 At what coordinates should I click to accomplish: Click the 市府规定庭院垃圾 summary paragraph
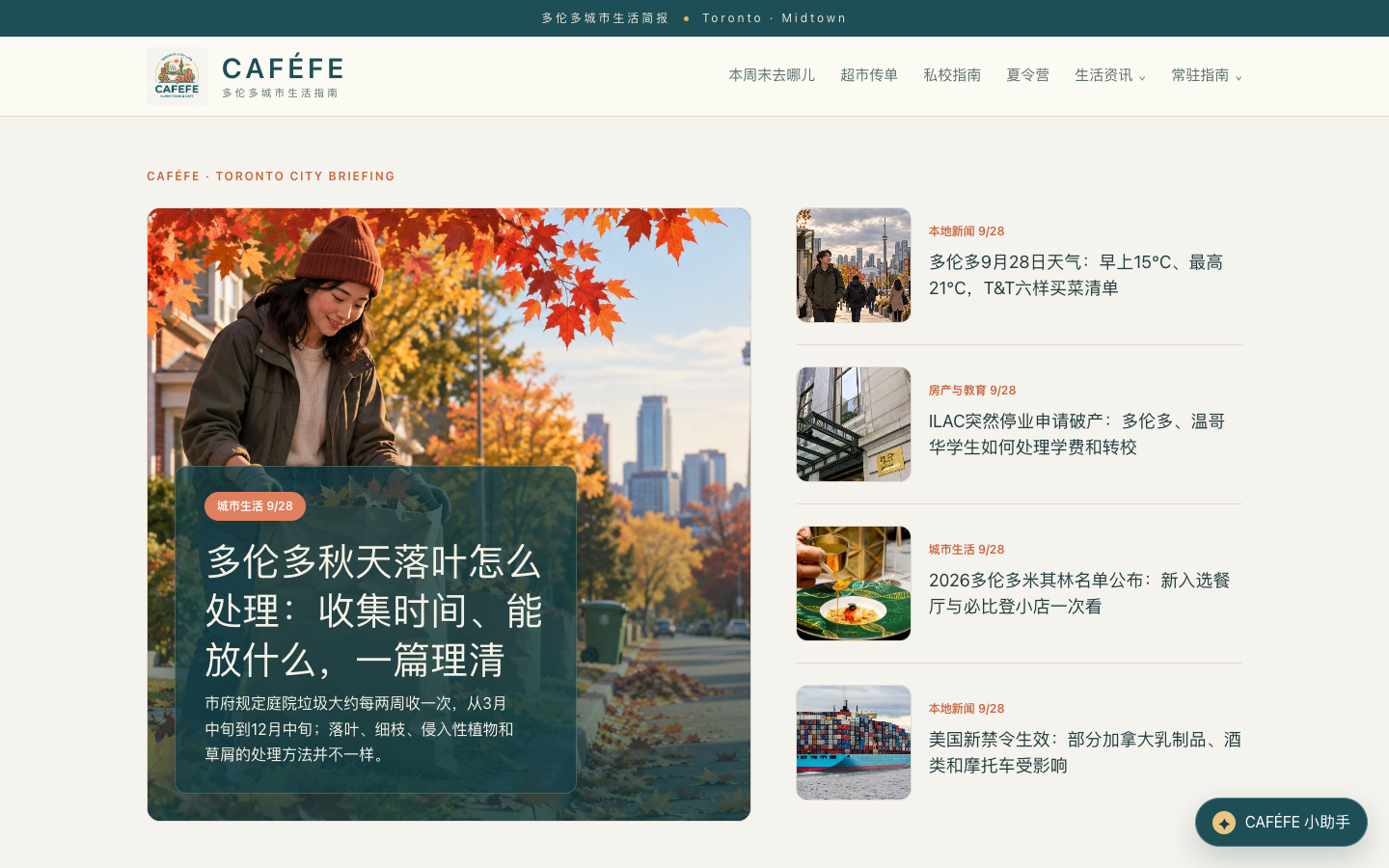pos(359,729)
